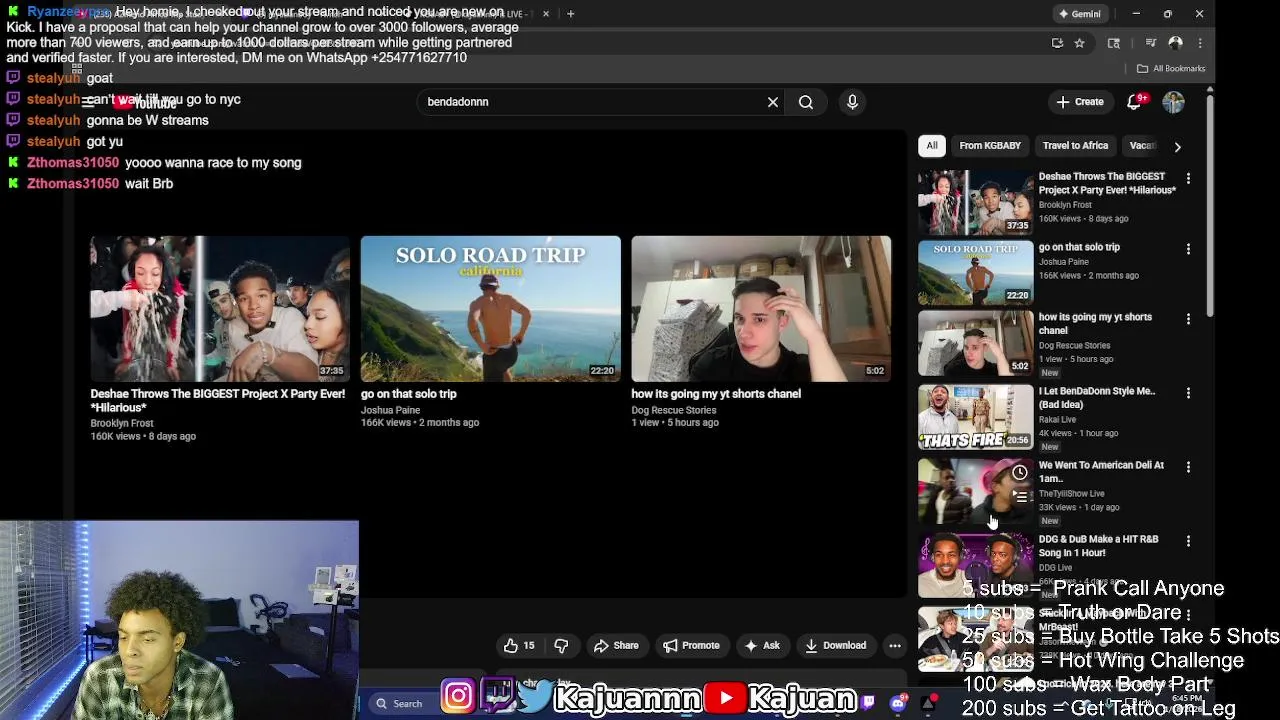The width and height of the screenshot is (1280, 720).
Task: Open a new browser tab
Action: coord(571,14)
